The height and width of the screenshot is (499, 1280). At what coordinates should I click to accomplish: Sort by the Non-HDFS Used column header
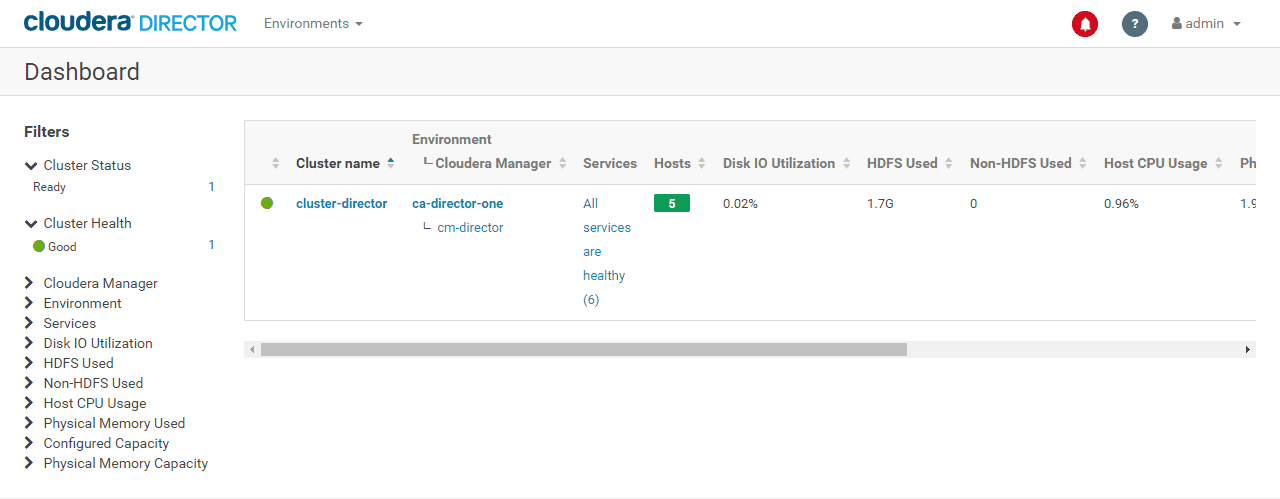(x=1020, y=163)
